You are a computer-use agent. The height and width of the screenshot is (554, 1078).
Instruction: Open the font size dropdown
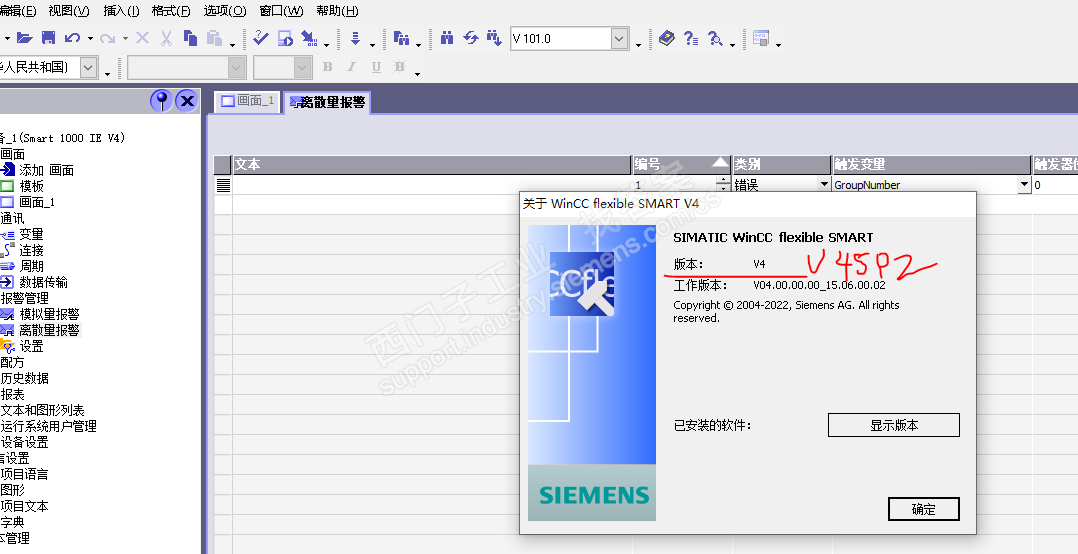pos(303,67)
